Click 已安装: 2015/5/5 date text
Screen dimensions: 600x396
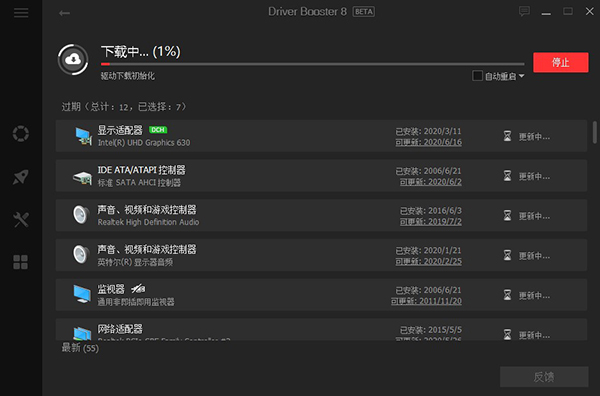tap(430, 330)
